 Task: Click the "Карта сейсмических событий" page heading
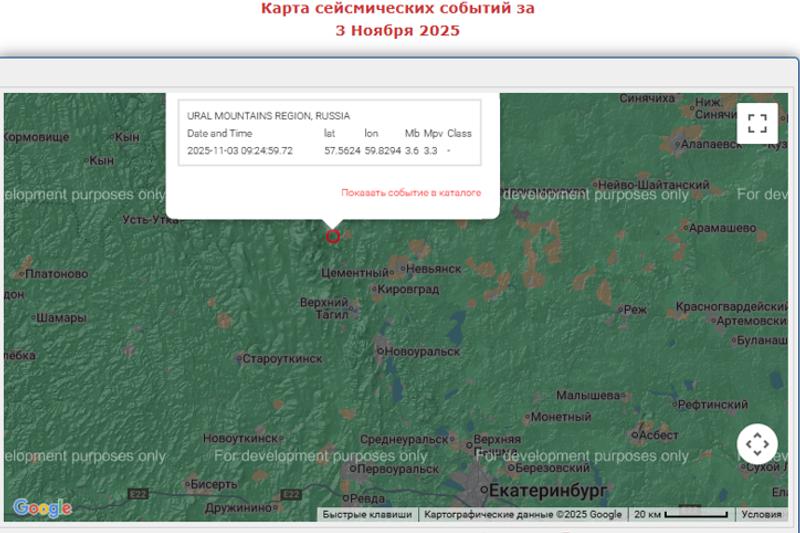(398, 9)
